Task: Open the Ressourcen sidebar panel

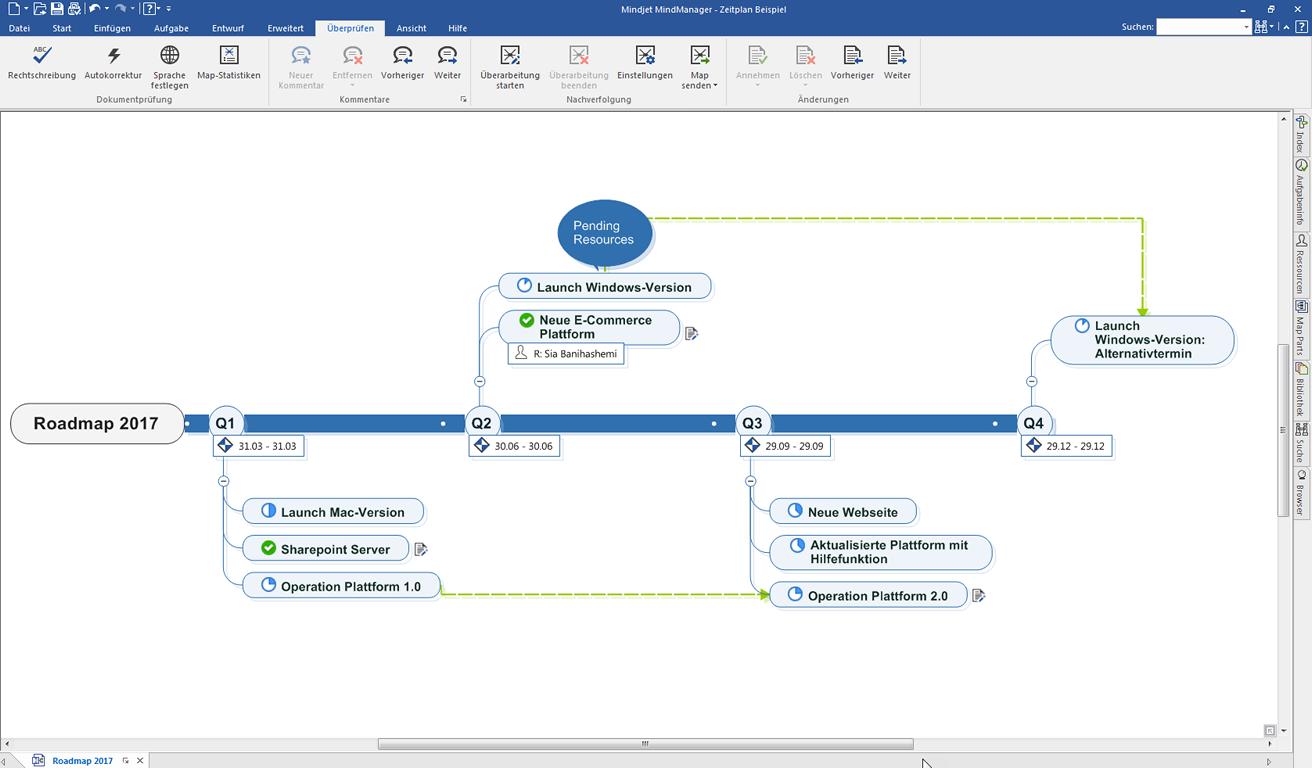Action: (1301, 265)
